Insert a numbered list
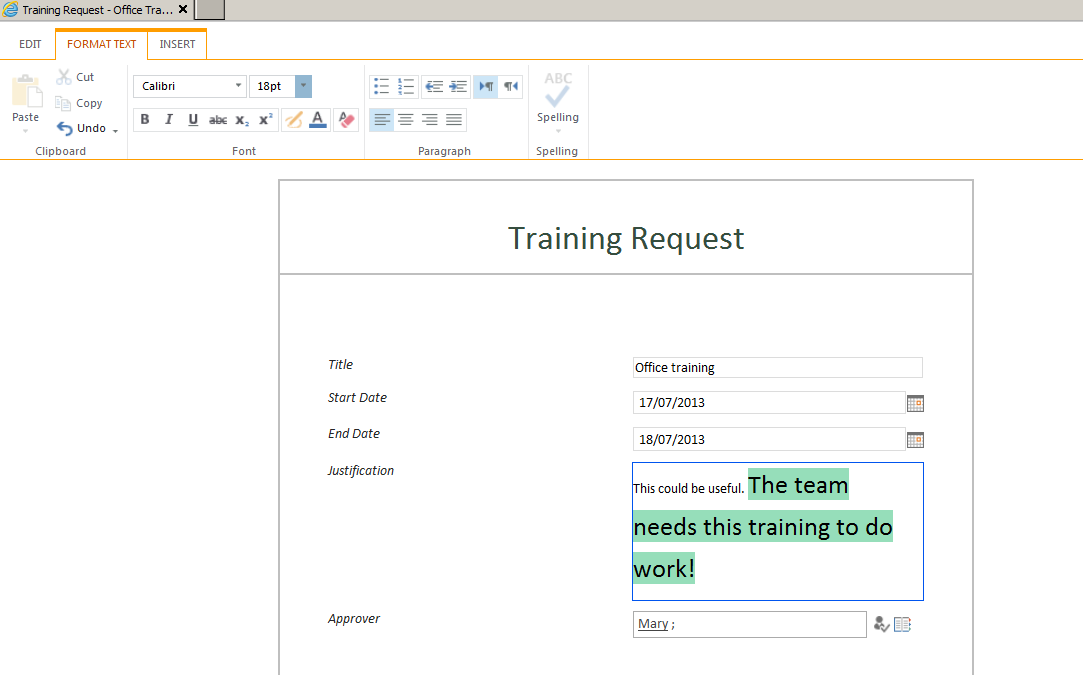This screenshot has height=675, width=1083. coord(406,86)
